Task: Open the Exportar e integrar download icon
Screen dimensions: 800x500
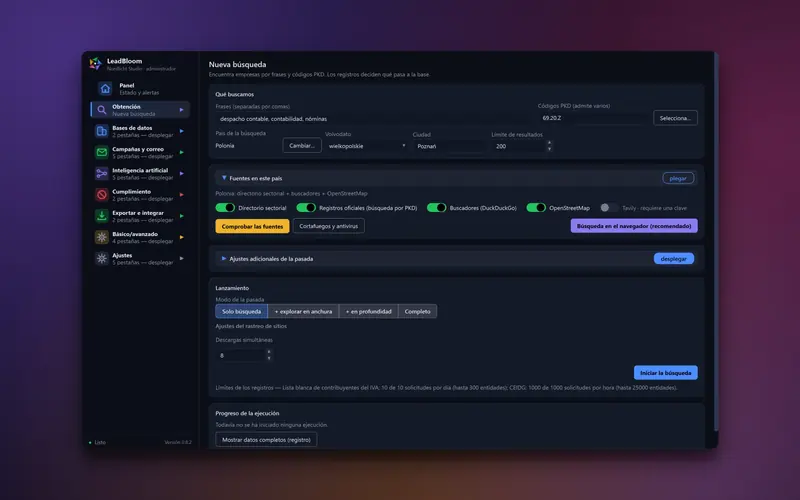Action: pos(102,216)
